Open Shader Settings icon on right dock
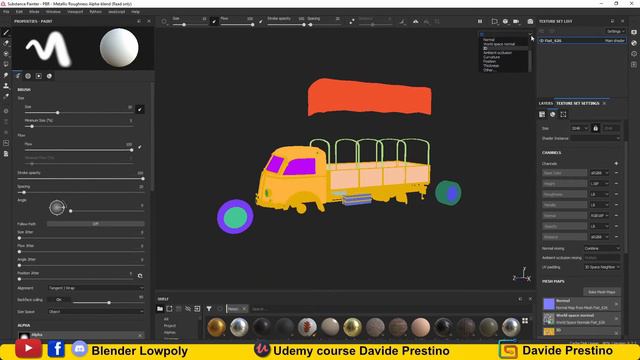The height and width of the screenshot is (360, 640). (634, 43)
